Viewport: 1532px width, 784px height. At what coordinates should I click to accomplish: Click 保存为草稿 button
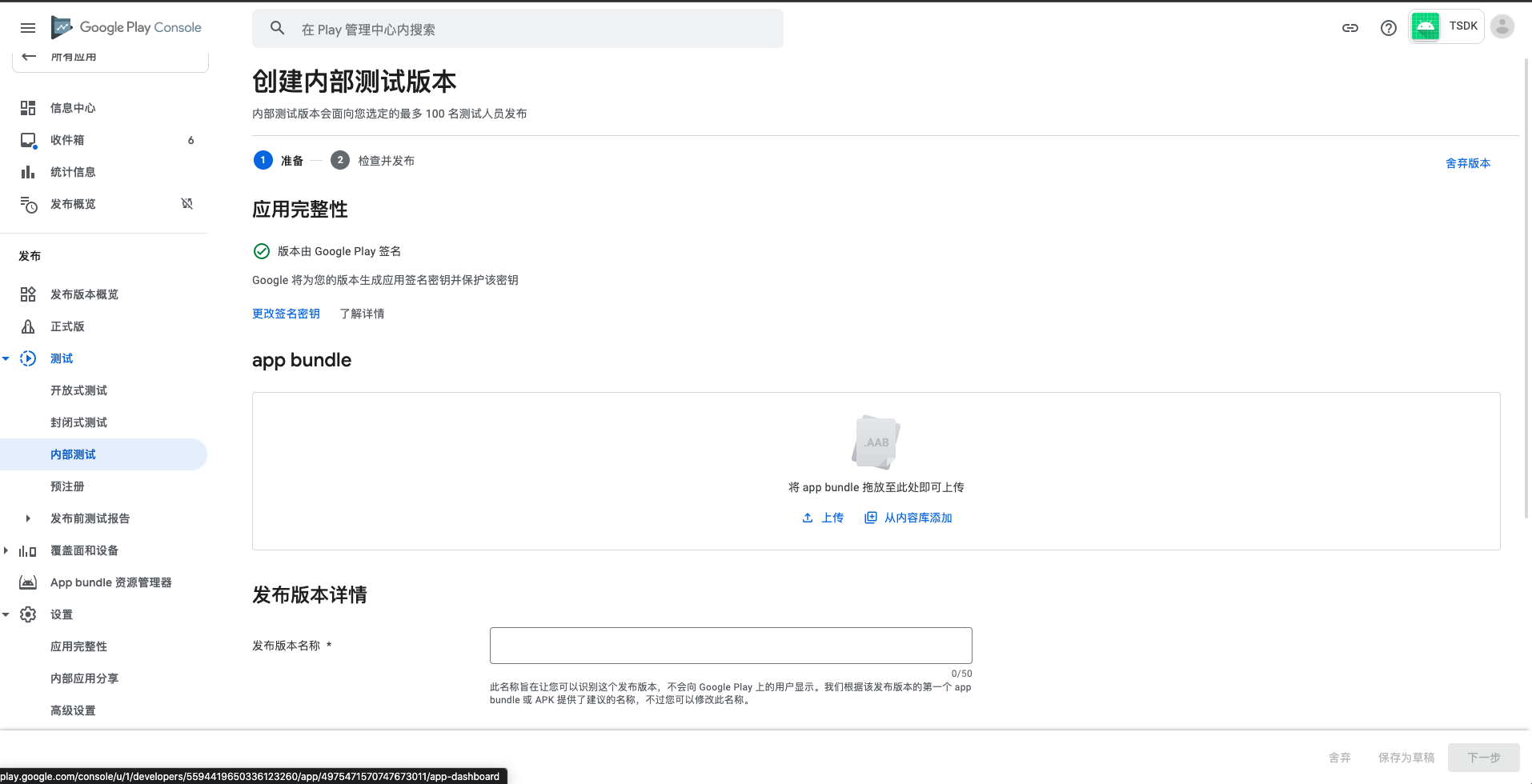tap(1406, 758)
